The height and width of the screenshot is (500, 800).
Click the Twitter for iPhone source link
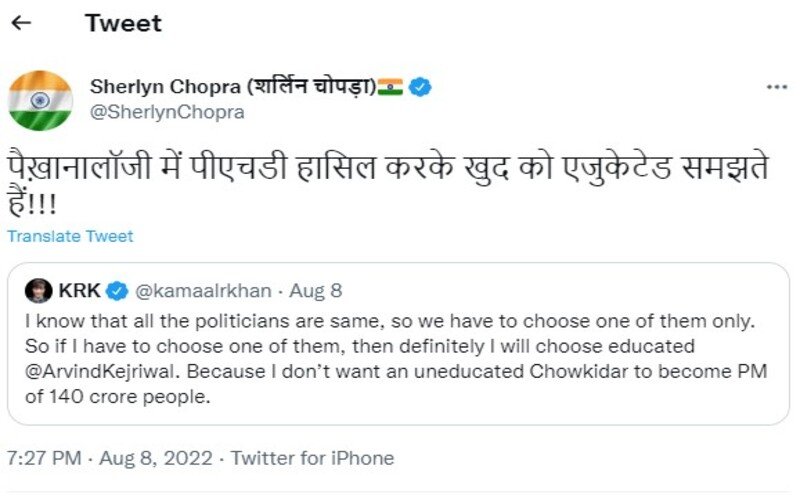pos(313,459)
